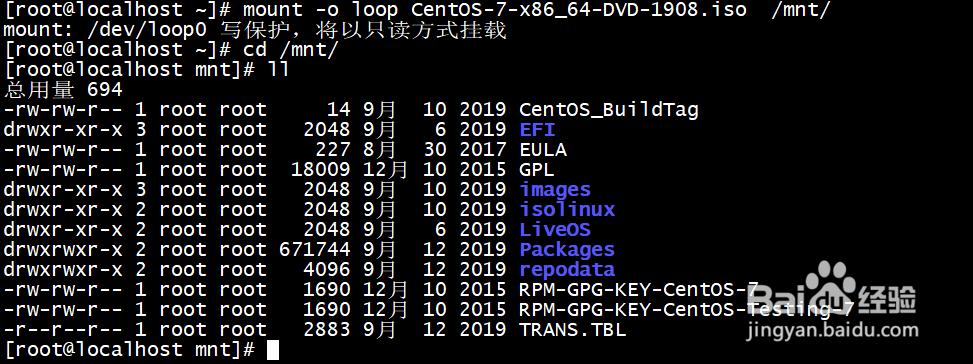The height and width of the screenshot is (364, 973).
Task: Select the EULA file name
Action: (543, 149)
